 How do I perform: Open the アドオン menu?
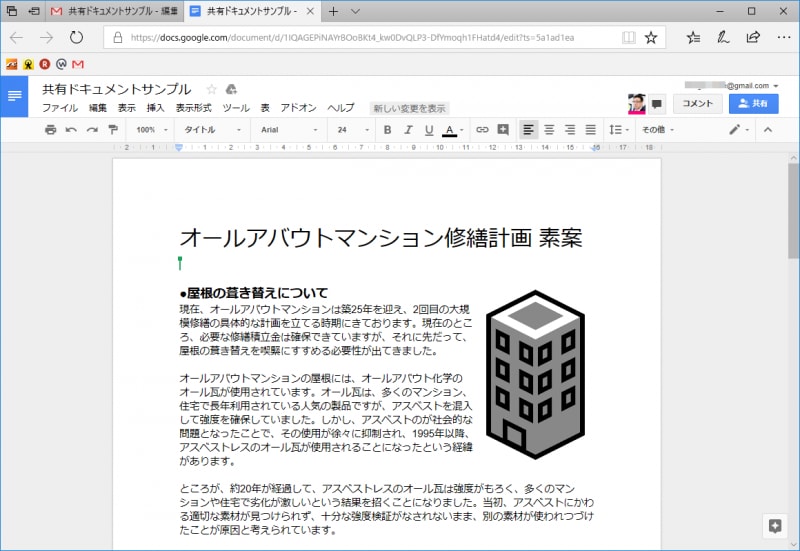pyautogui.click(x=298, y=108)
